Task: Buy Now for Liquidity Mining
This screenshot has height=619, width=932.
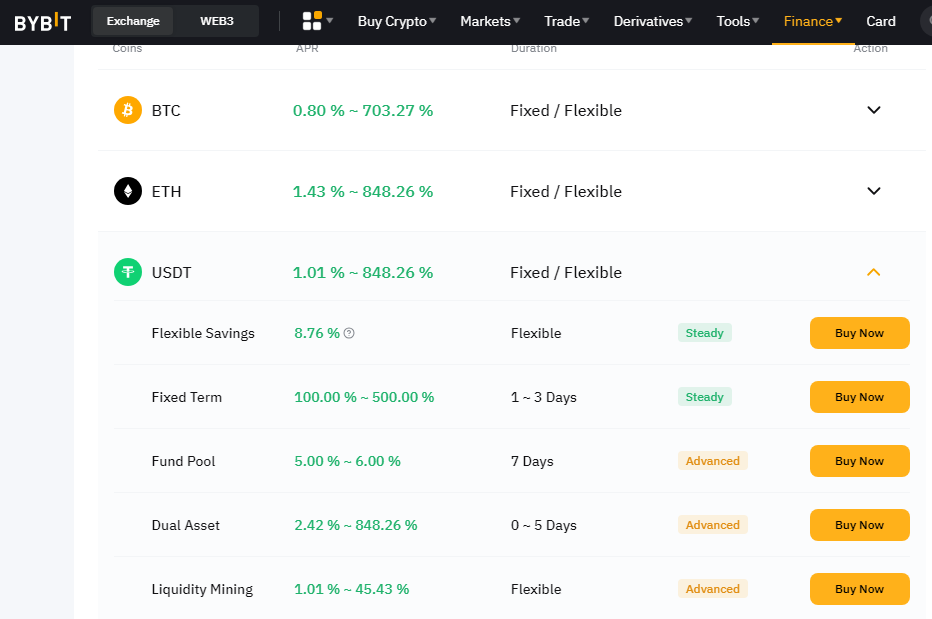Action: (859, 589)
